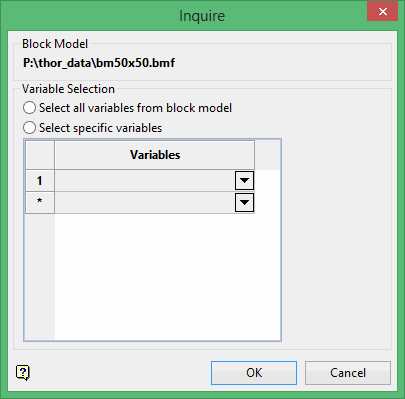Click the Cancel button

(348, 373)
